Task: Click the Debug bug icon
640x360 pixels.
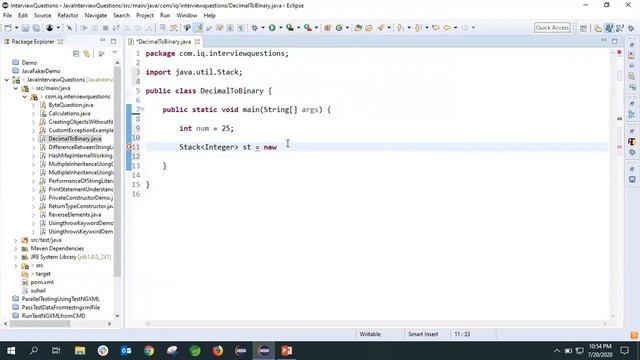Action: tap(255, 28)
